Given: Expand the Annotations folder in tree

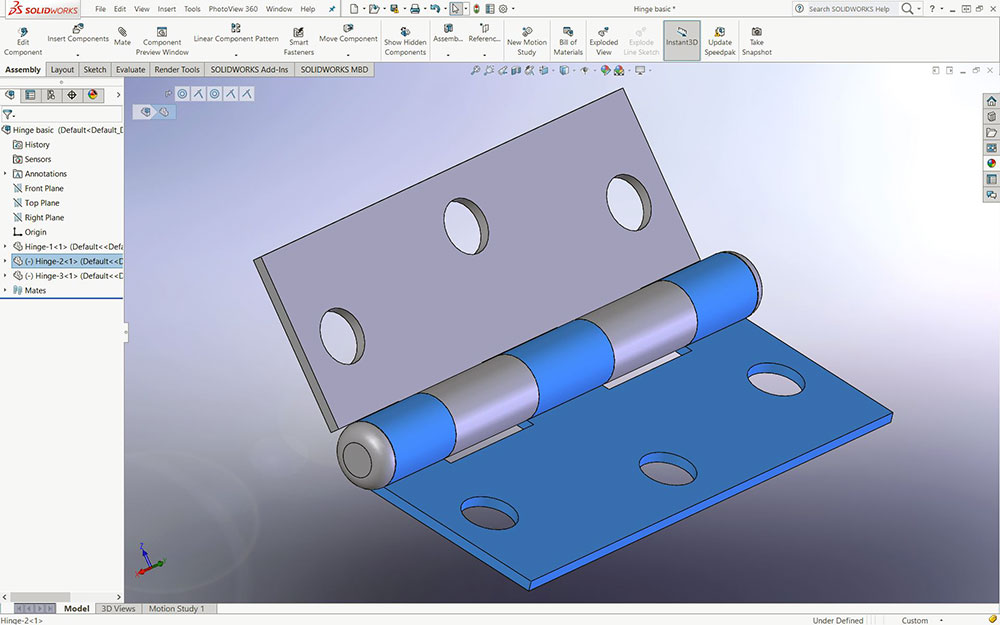Looking at the screenshot, I should coord(5,174).
